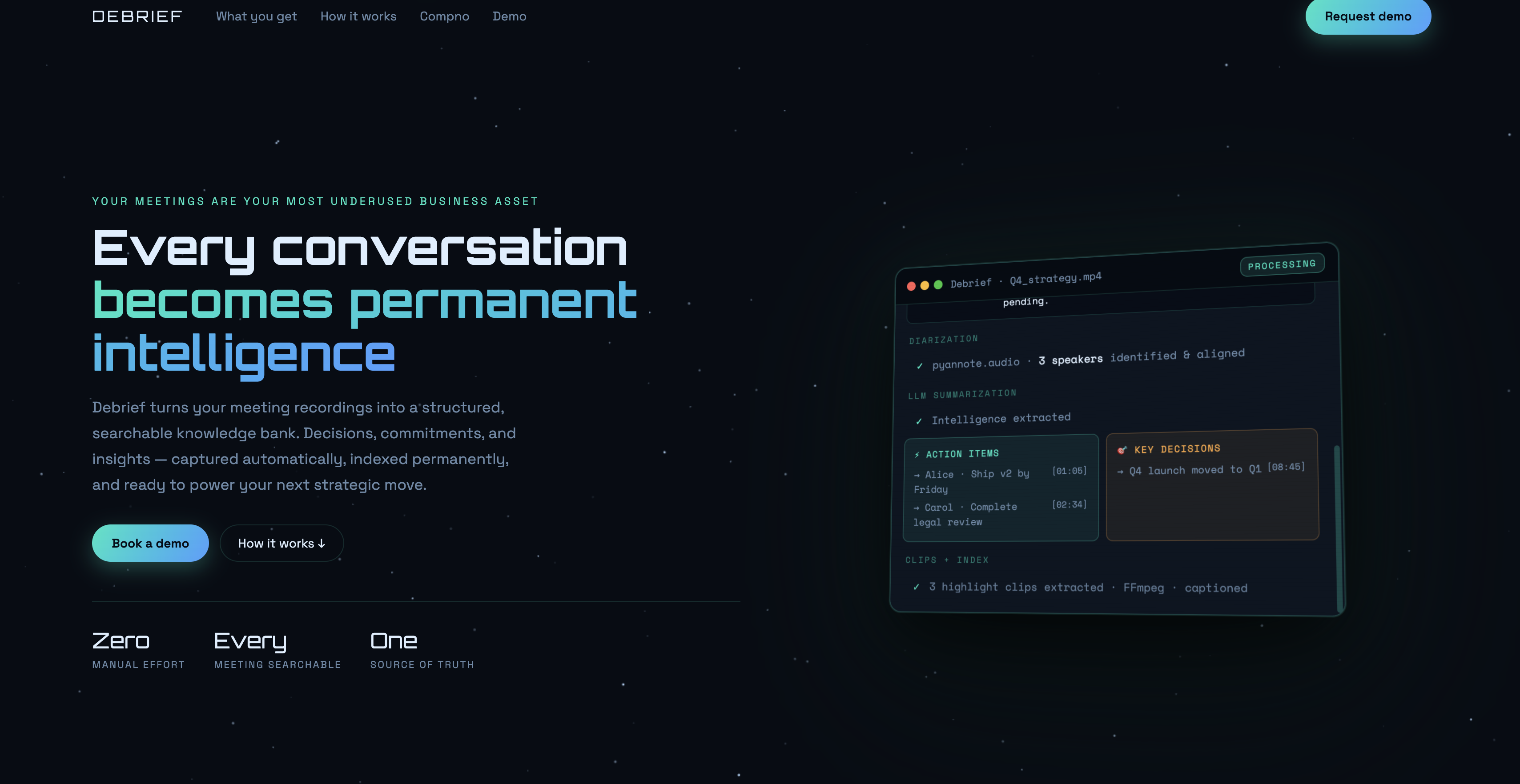Click the [01:05] timestamp
Image resolution: width=1520 pixels, height=784 pixels.
pyautogui.click(x=1069, y=471)
